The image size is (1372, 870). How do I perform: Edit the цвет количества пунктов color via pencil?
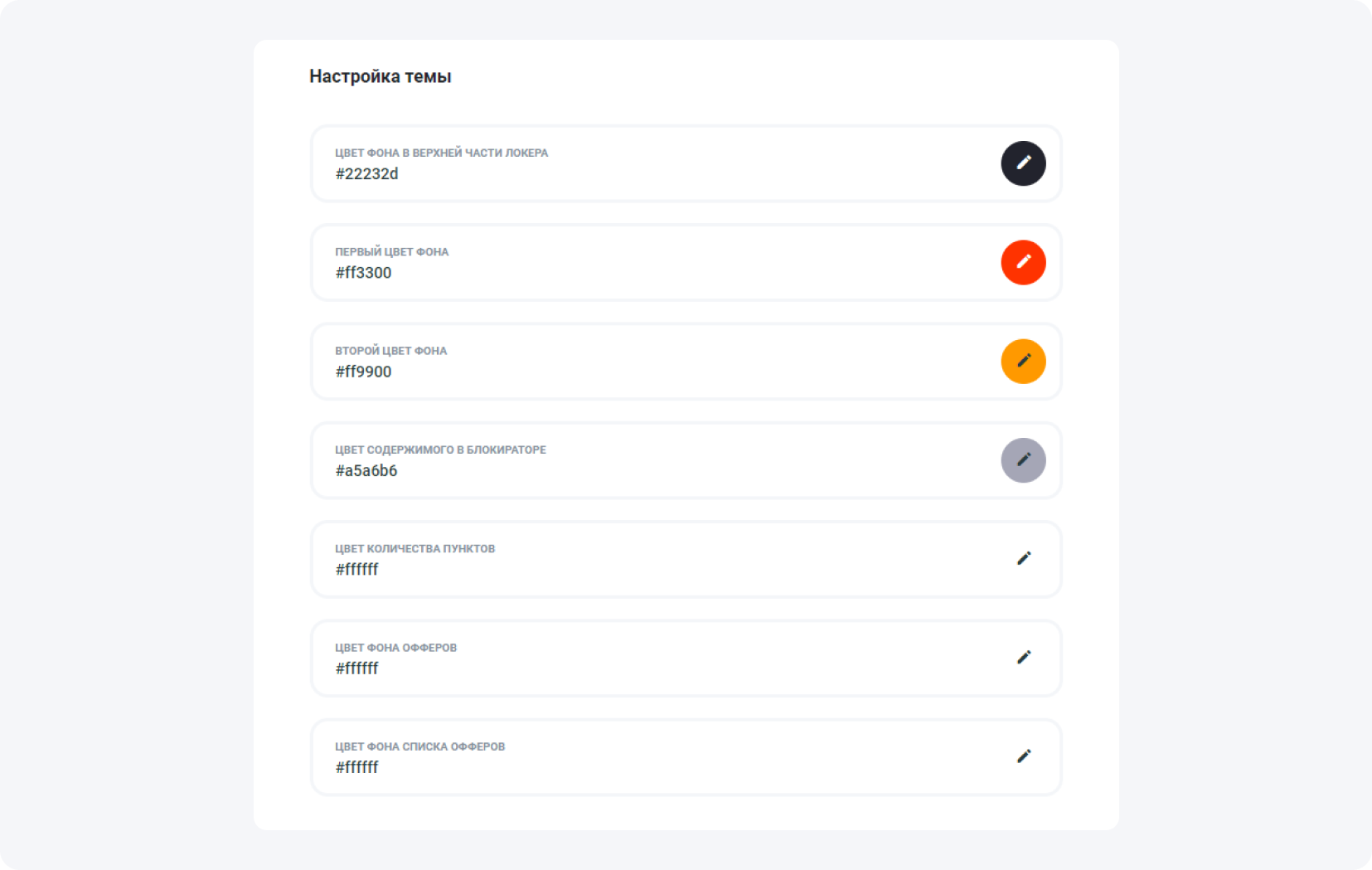pos(1023,559)
